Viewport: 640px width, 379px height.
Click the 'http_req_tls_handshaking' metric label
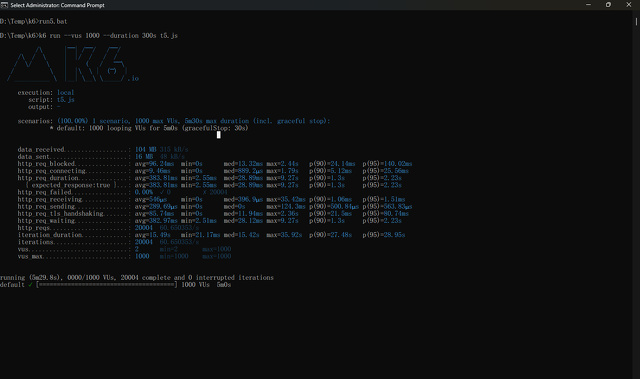pos(60,214)
